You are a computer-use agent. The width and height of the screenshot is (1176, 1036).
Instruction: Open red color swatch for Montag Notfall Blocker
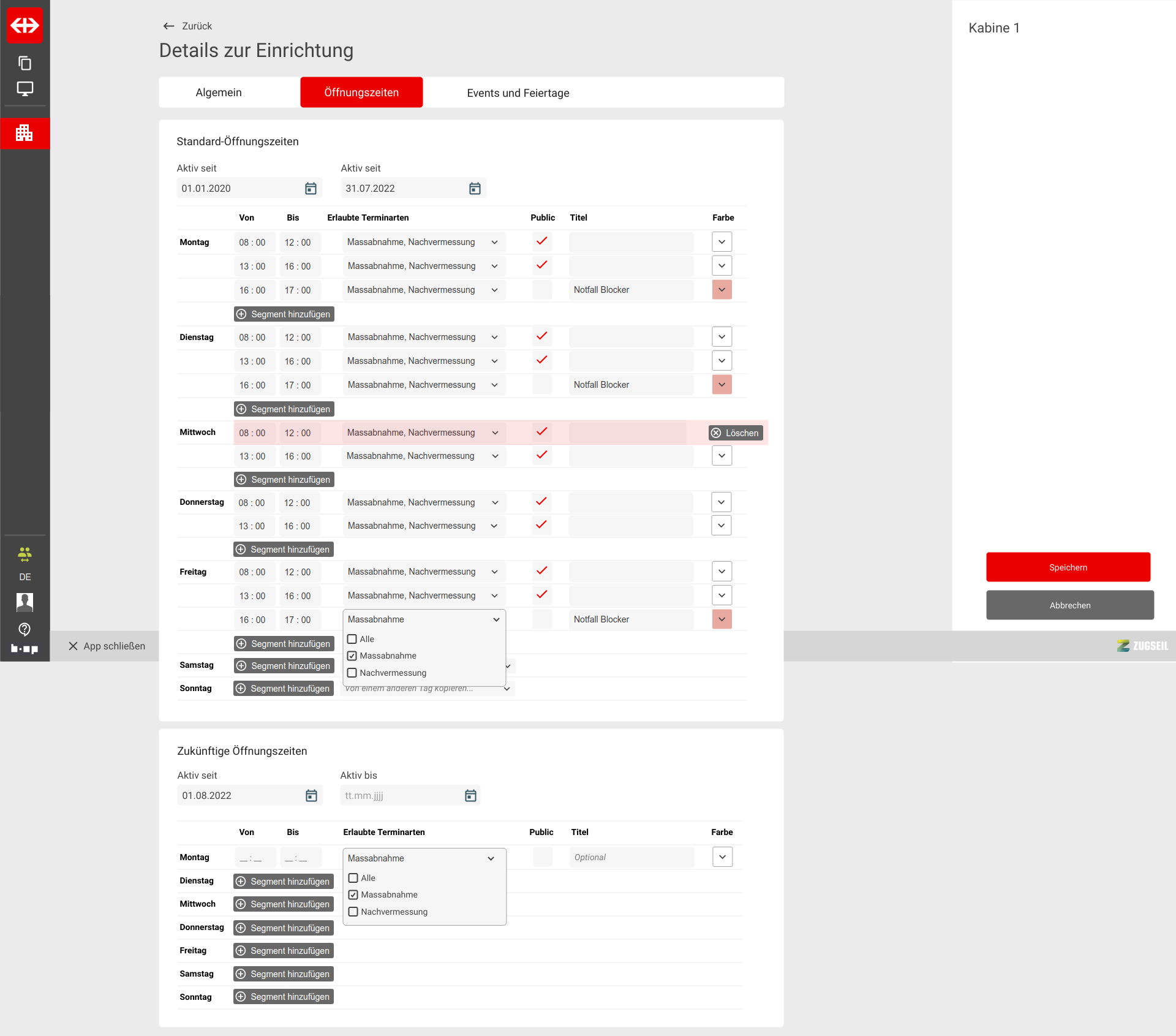click(x=722, y=290)
